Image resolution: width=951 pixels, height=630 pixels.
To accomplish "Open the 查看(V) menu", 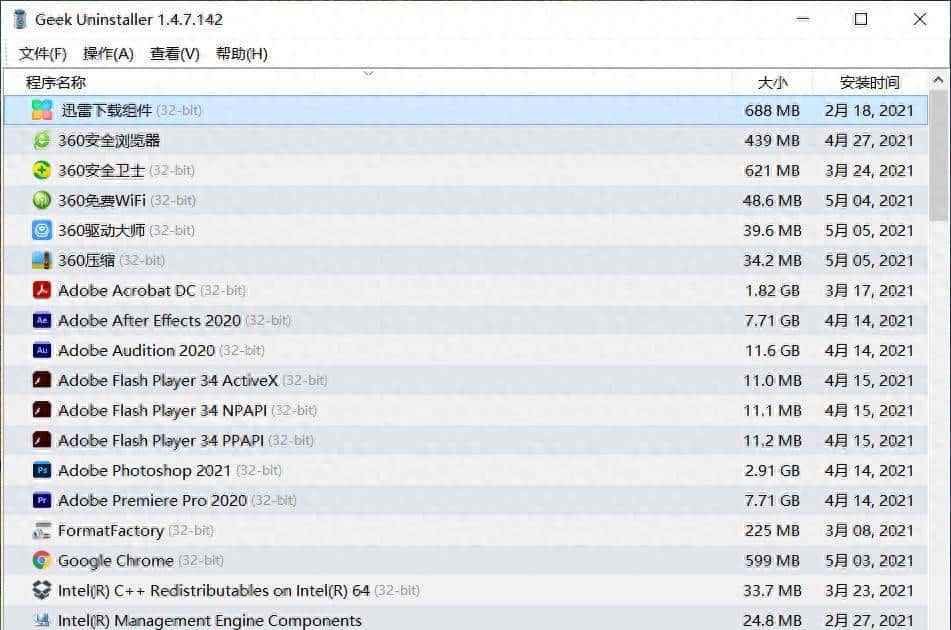I will (175, 54).
